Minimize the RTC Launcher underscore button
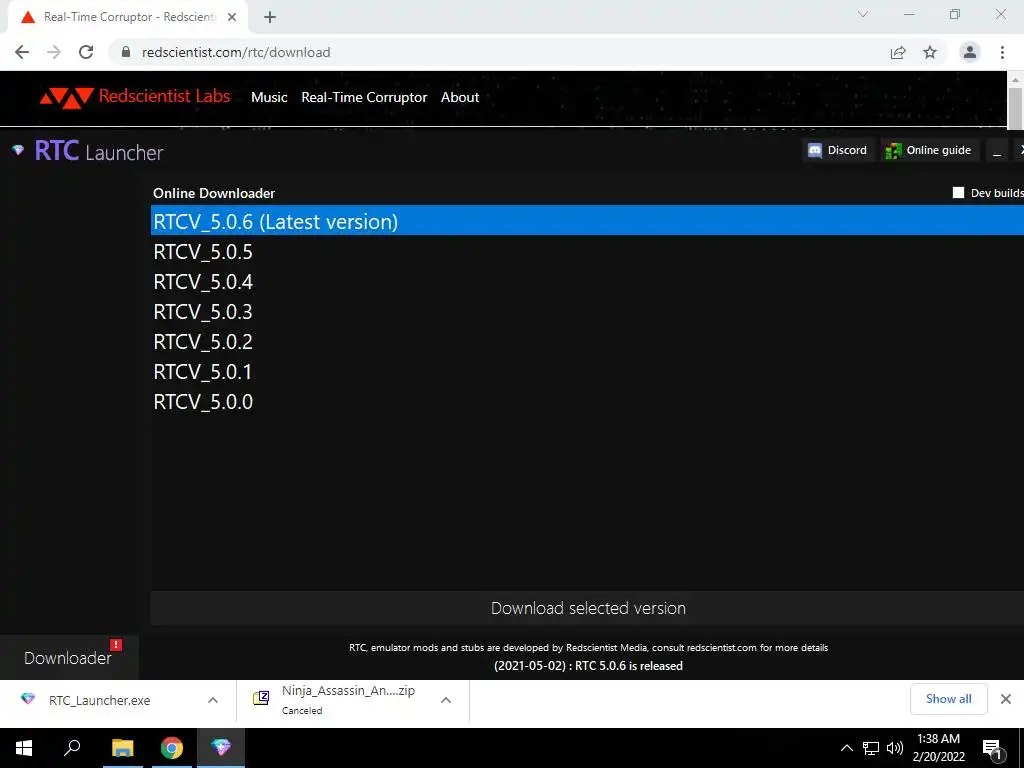Viewport: 1024px width, 768px height. (x=997, y=151)
